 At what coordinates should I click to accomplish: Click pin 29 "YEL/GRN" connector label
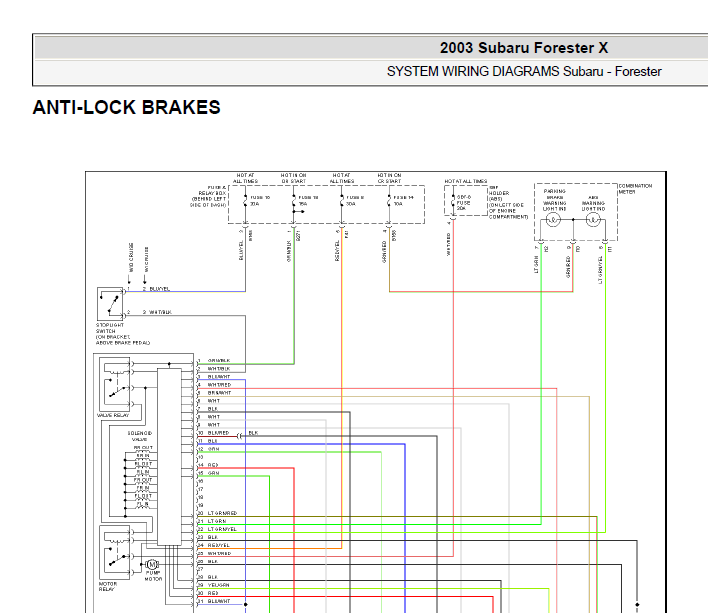click(x=219, y=585)
